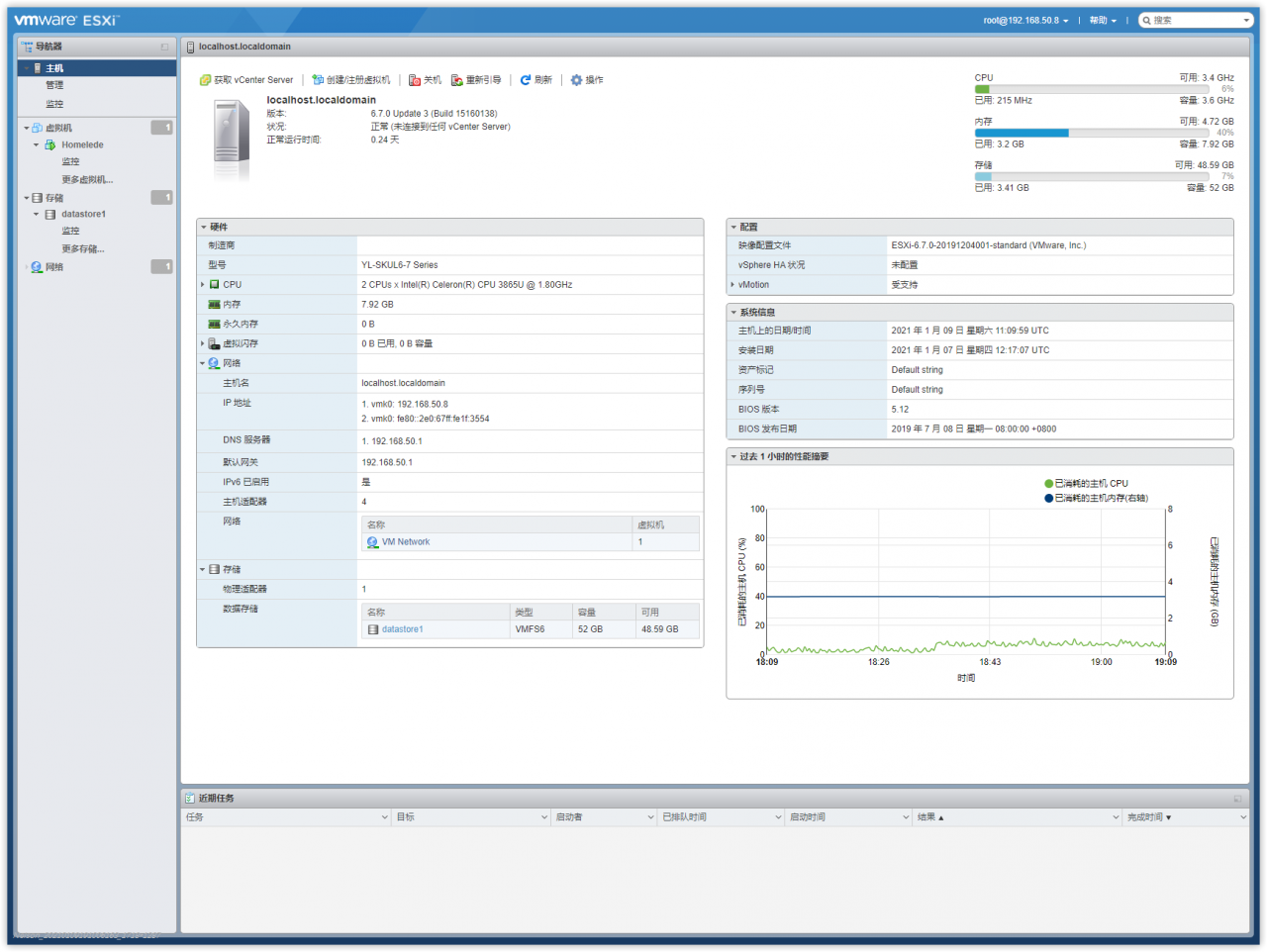Select 管理 under host in navigator

(54, 86)
